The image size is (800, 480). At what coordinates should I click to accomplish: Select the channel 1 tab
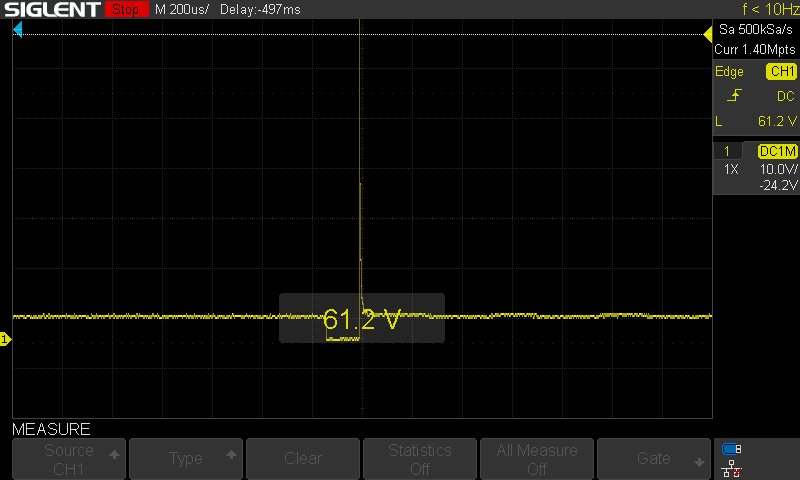[728, 151]
